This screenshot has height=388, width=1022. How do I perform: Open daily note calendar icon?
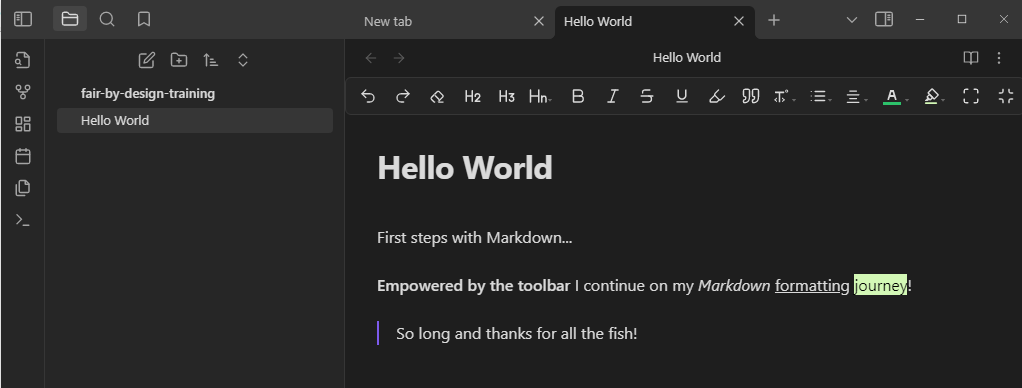[23, 156]
